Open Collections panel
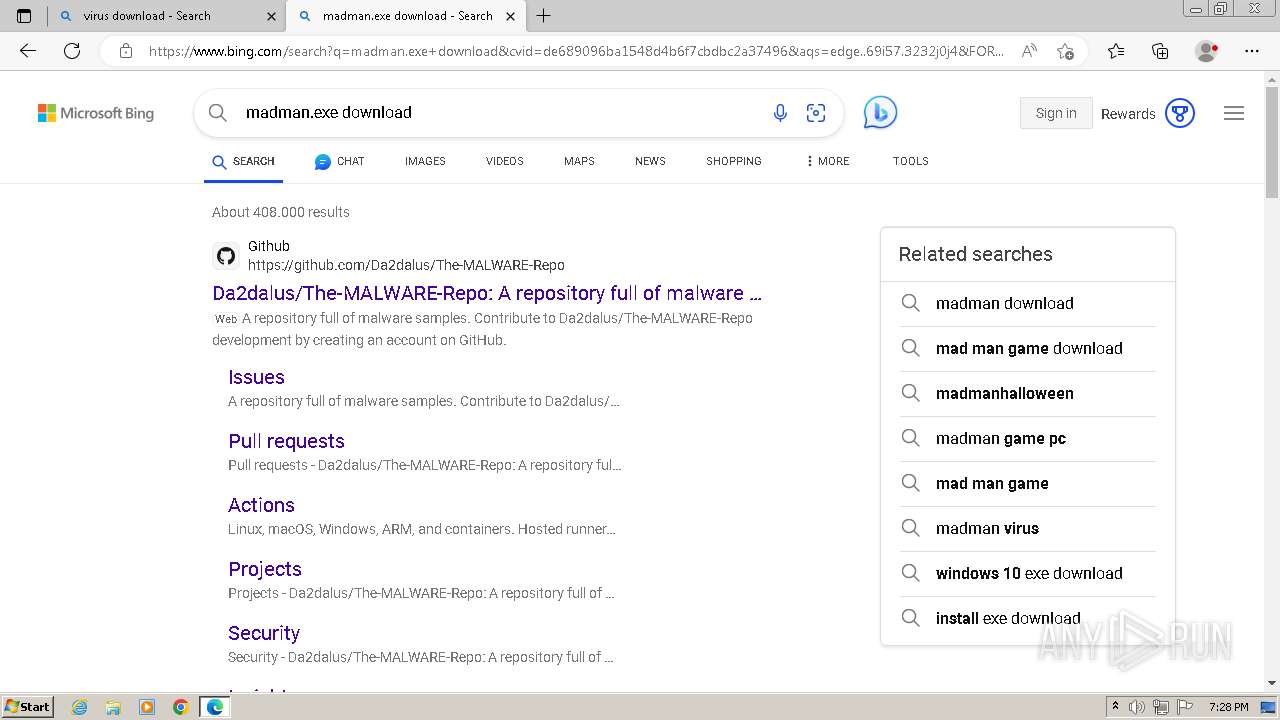This screenshot has height=720, width=1280. 1160,51
